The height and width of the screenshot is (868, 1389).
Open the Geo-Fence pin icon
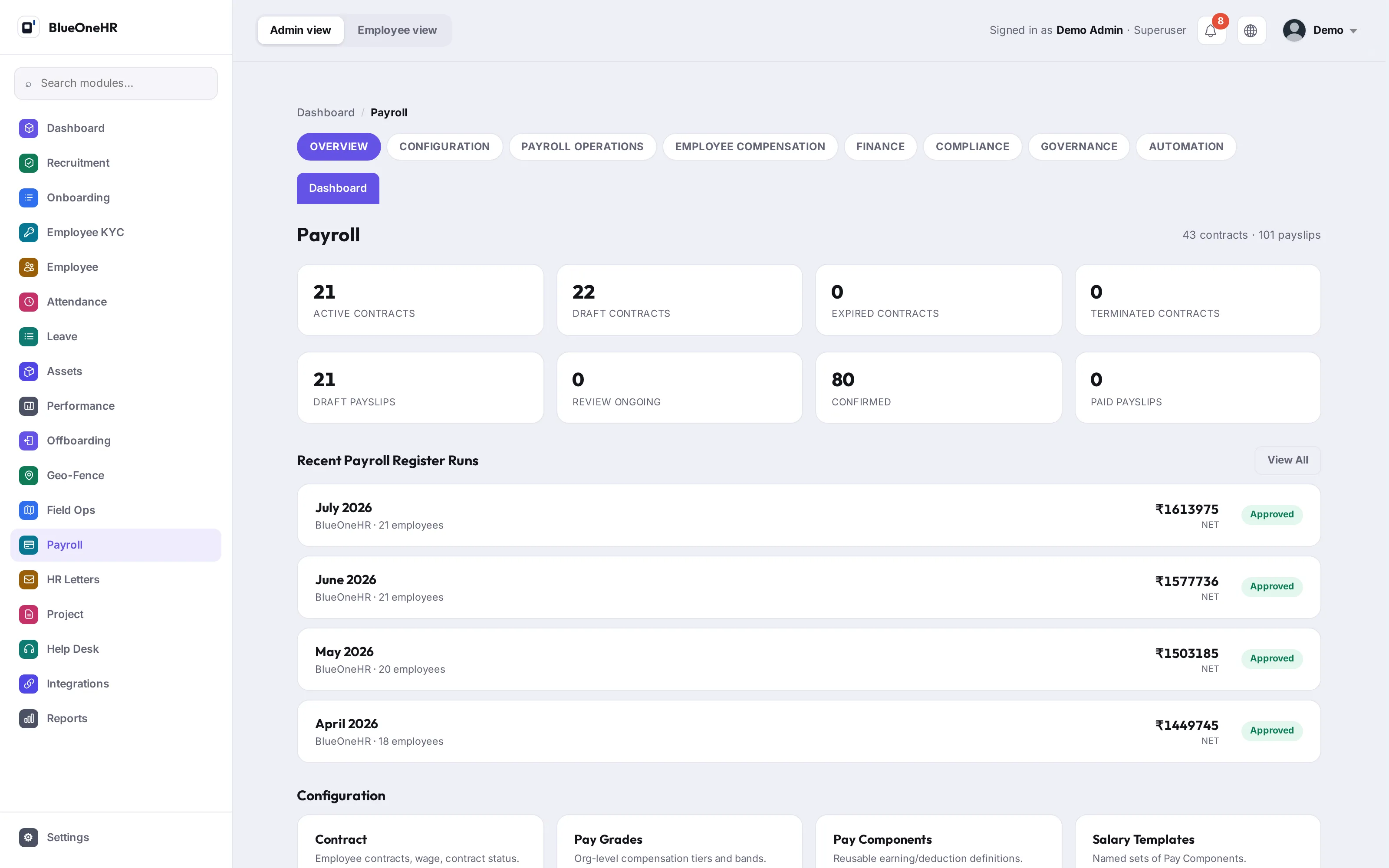[29, 475]
